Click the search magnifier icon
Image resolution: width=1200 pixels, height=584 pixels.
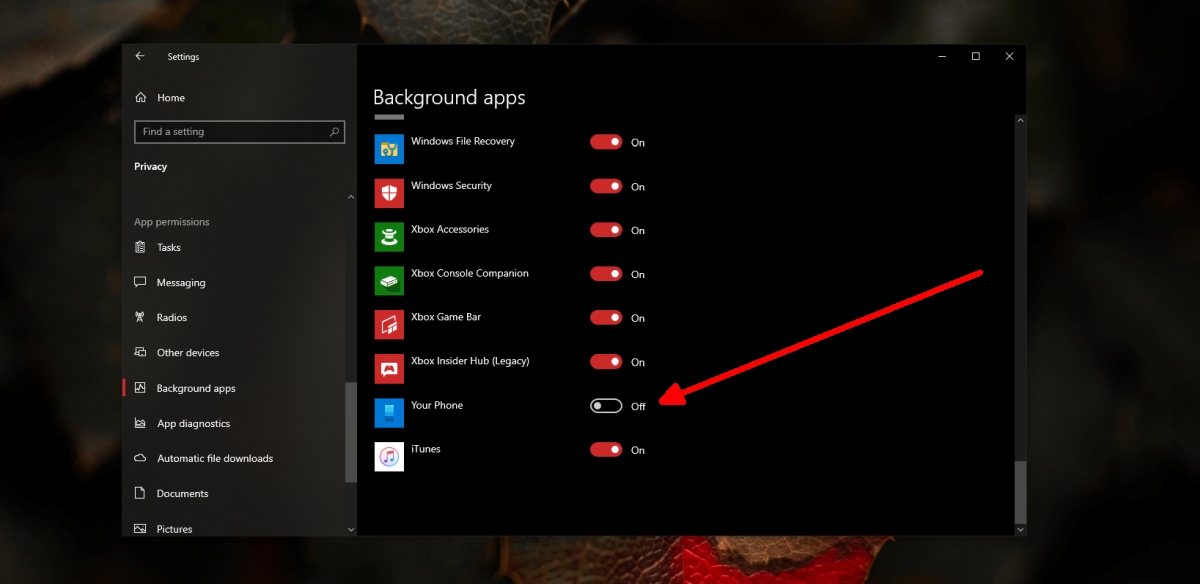(x=335, y=132)
